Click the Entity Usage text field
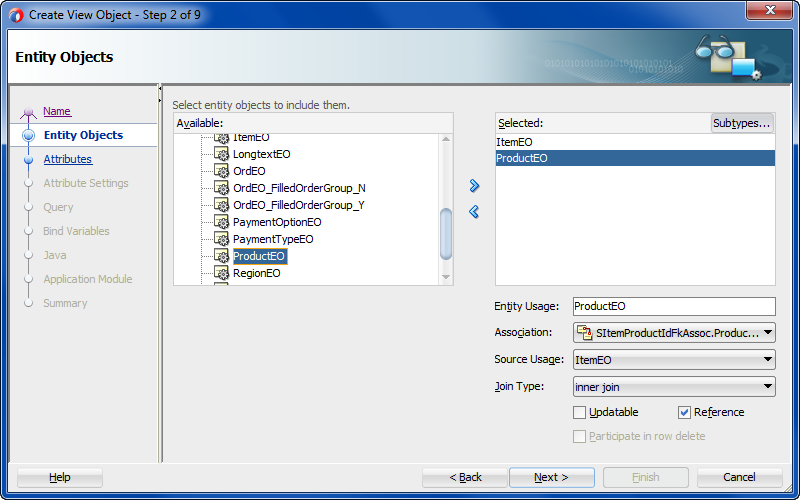The image size is (800, 500). (674, 307)
